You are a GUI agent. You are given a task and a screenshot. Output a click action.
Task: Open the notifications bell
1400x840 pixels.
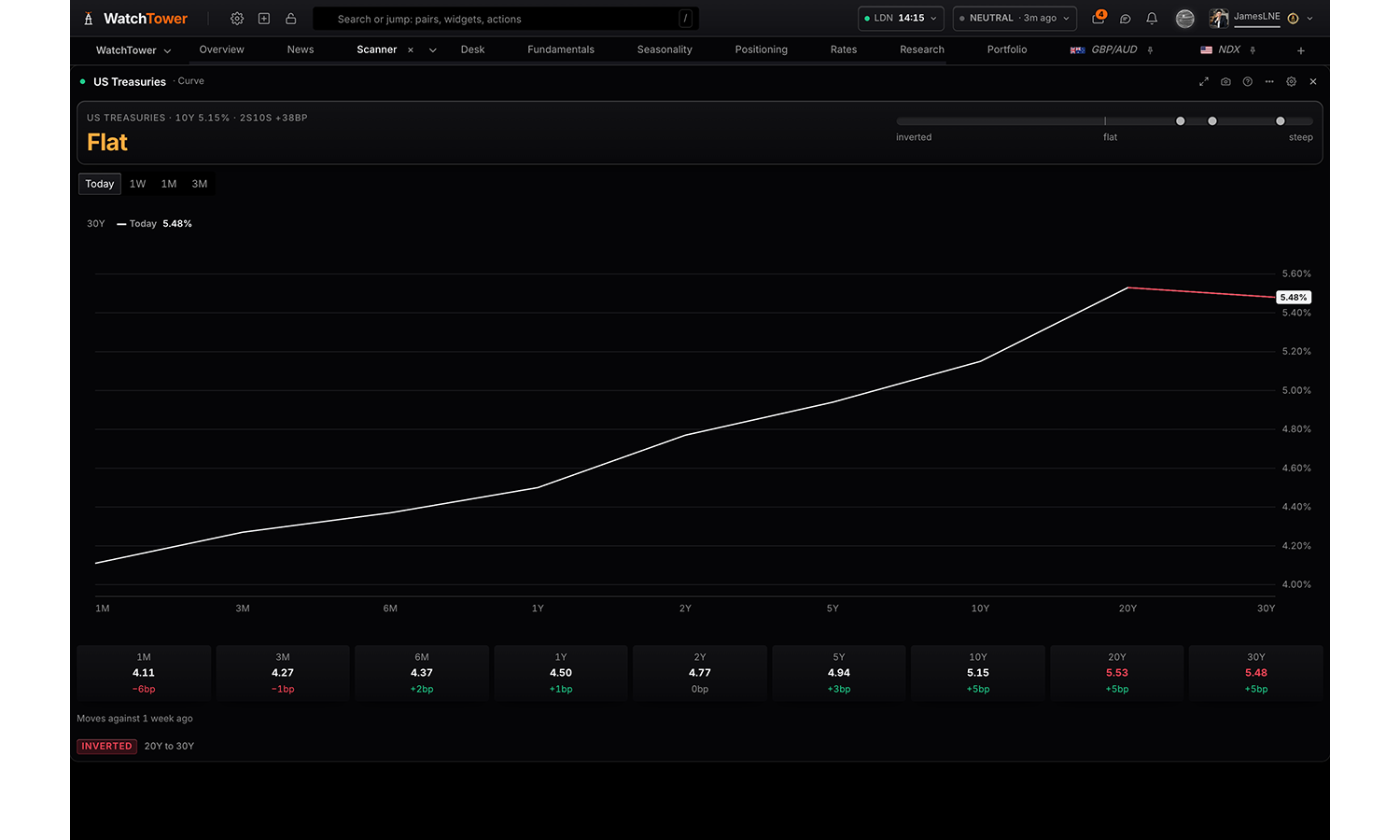pyautogui.click(x=1152, y=19)
